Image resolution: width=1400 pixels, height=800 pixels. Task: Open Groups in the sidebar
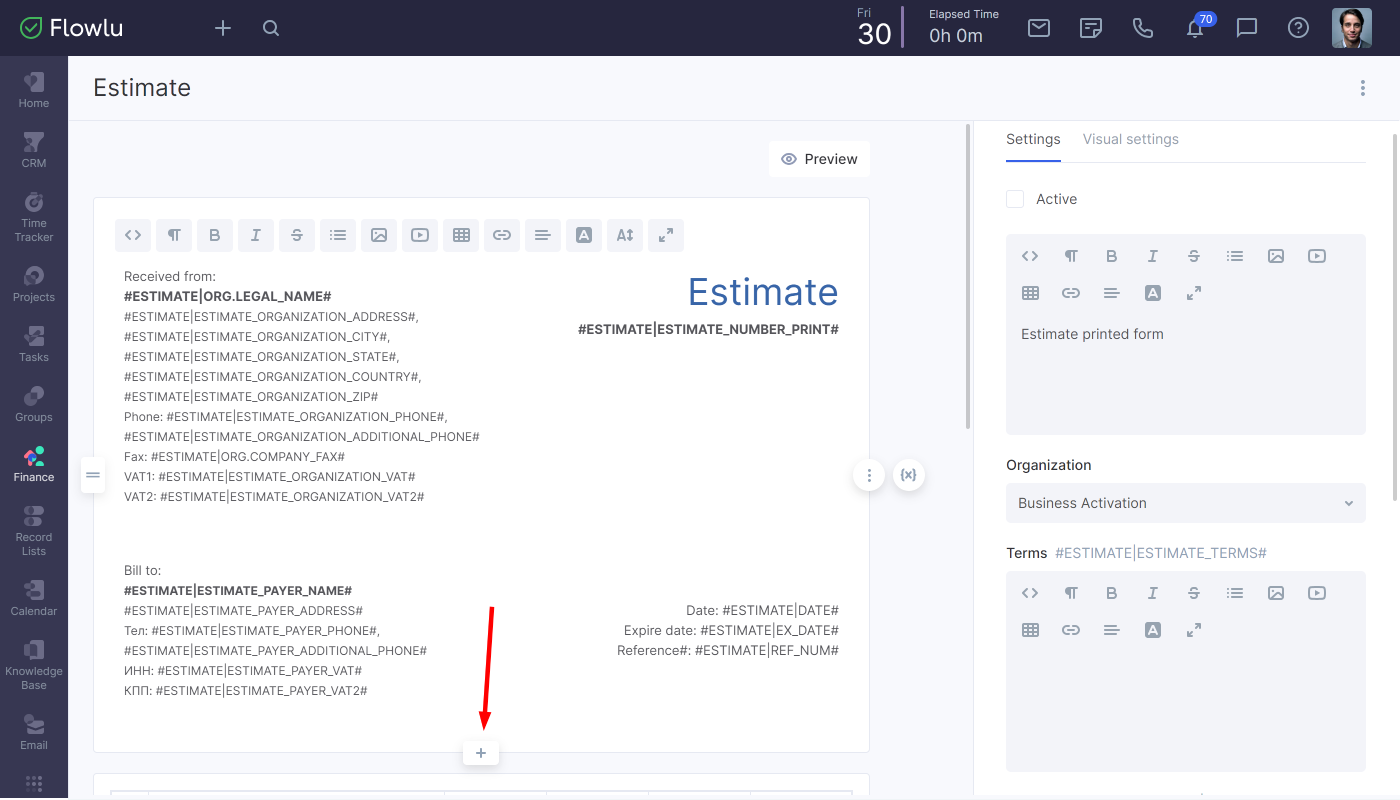pyautogui.click(x=34, y=404)
